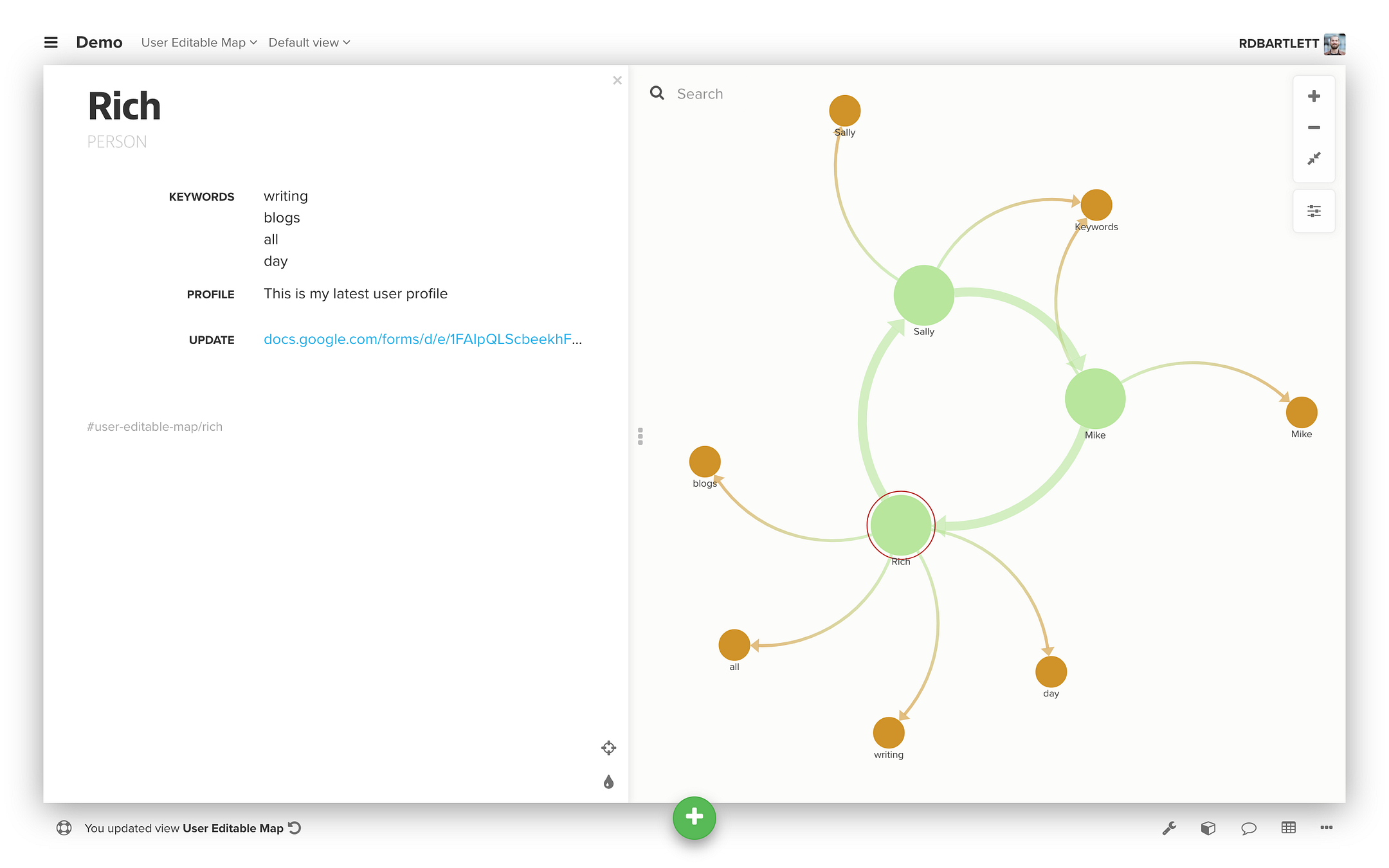Screen dimensions: 1389x868
Task: Expand the Default view dropdown
Action: coord(309,42)
